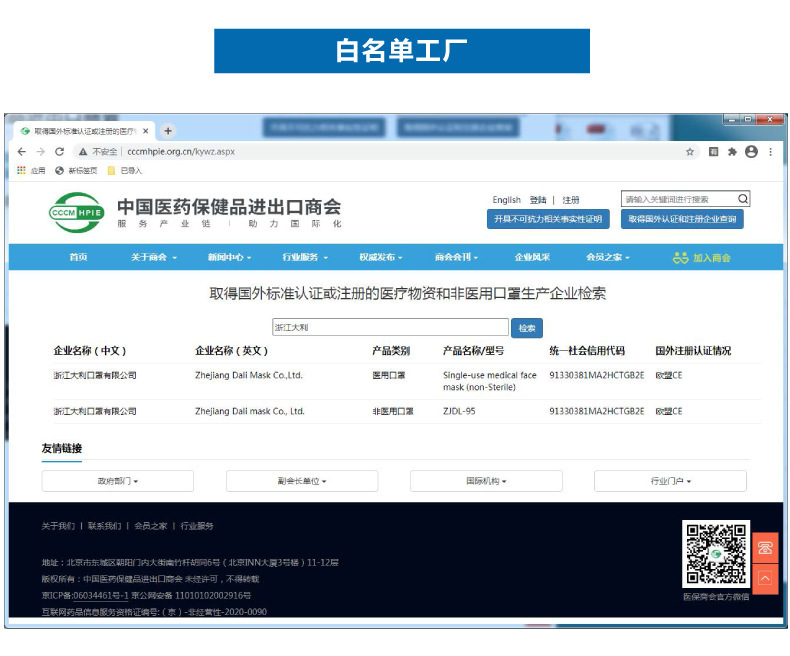The image size is (790, 656).
Task: Open Chrome's three-dot menu
Action: pyautogui.click(x=770, y=152)
